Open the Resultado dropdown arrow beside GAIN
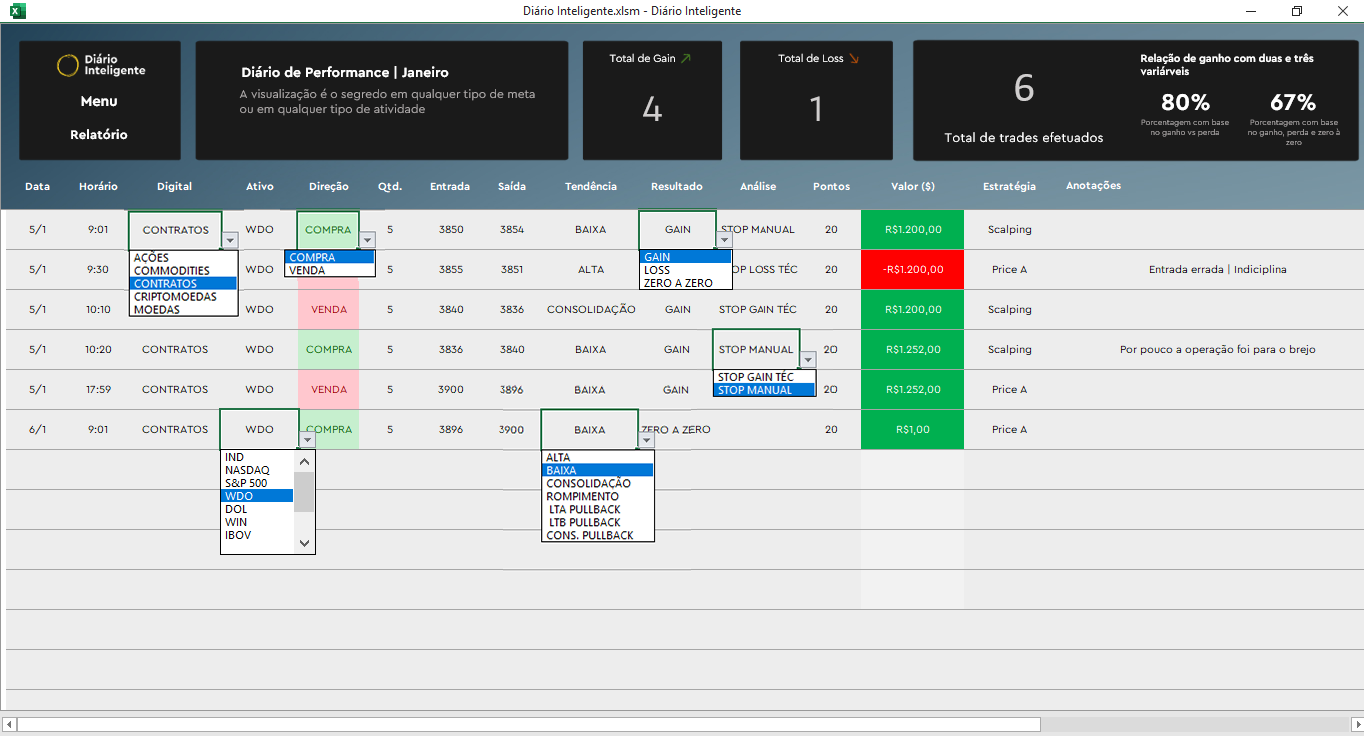This screenshot has height=736, width=1364. pos(724,240)
